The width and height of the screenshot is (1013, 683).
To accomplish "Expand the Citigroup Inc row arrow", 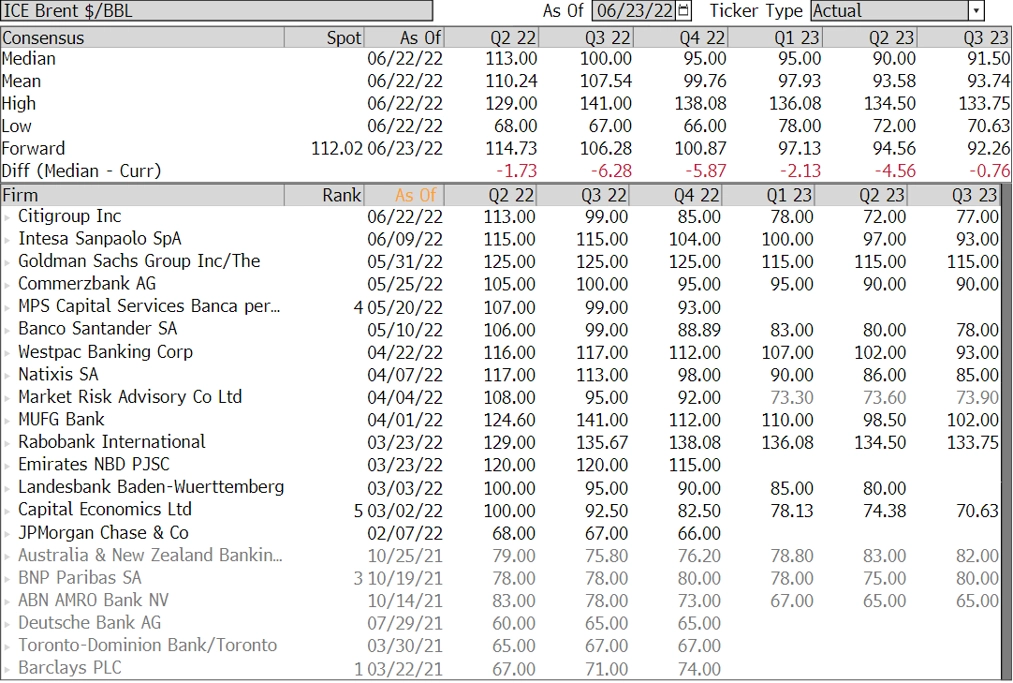I will tap(7, 217).
